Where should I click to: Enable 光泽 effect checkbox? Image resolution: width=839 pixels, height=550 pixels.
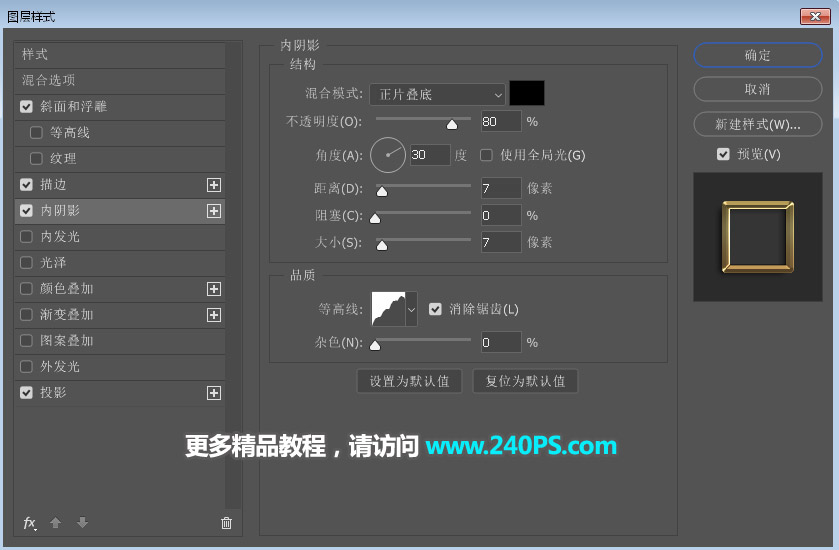point(26,263)
